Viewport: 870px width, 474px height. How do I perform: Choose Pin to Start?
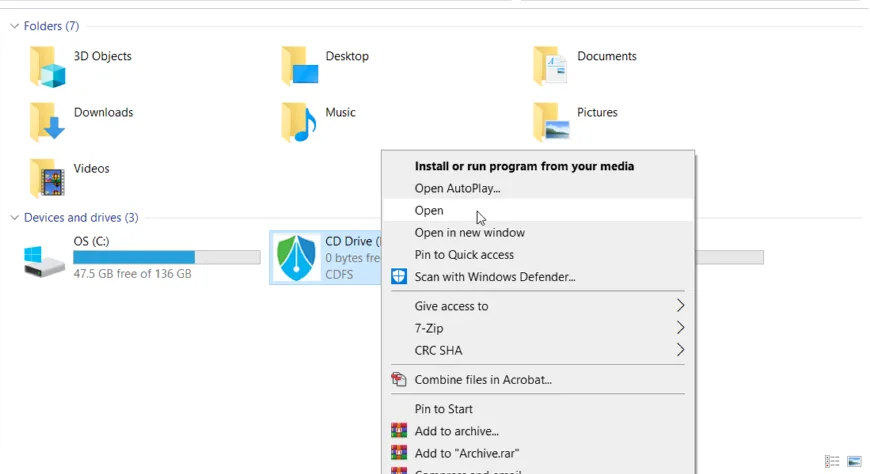click(538, 409)
